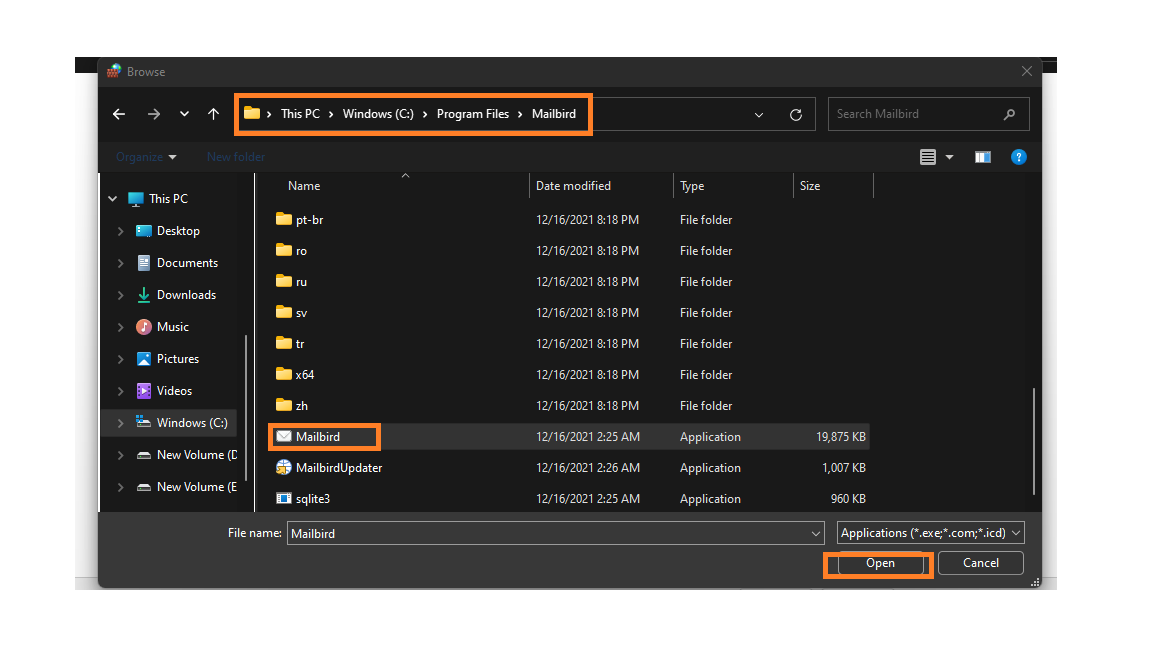Select the zh folder

(x=301, y=406)
